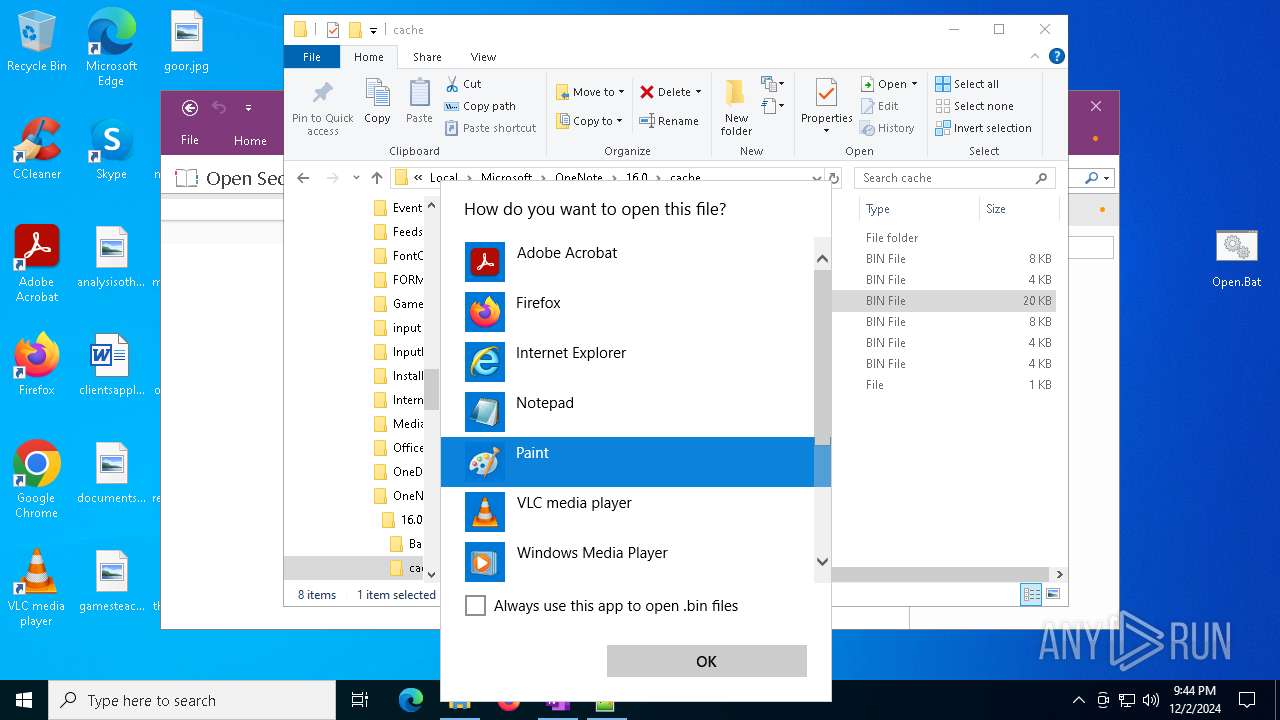
Task: Open the File tab in Explorer
Action: click(312, 57)
